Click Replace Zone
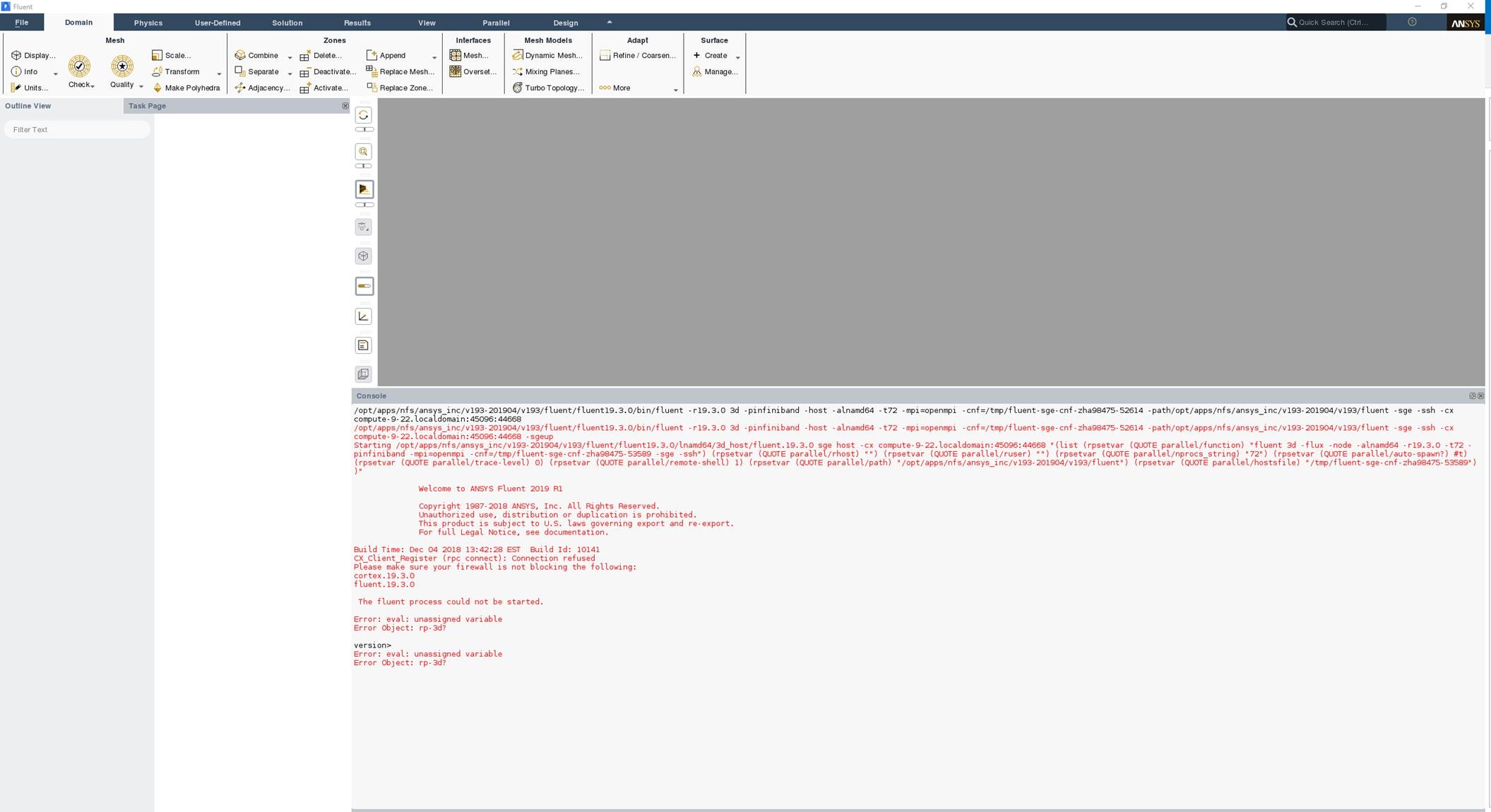Screen dimensions: 1491x812 (400, 88)
